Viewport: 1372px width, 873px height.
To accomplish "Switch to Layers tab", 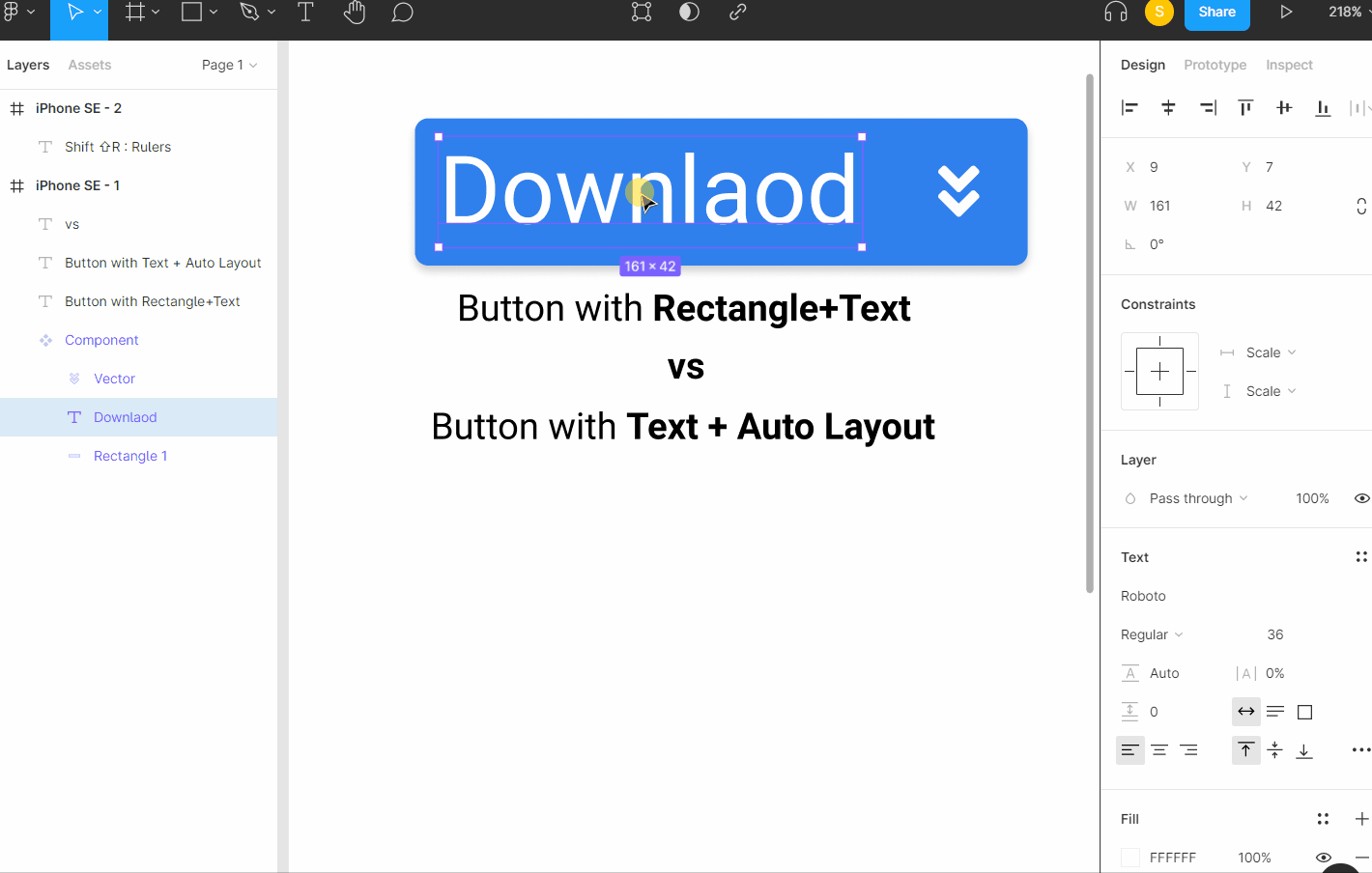I will 28,65.
